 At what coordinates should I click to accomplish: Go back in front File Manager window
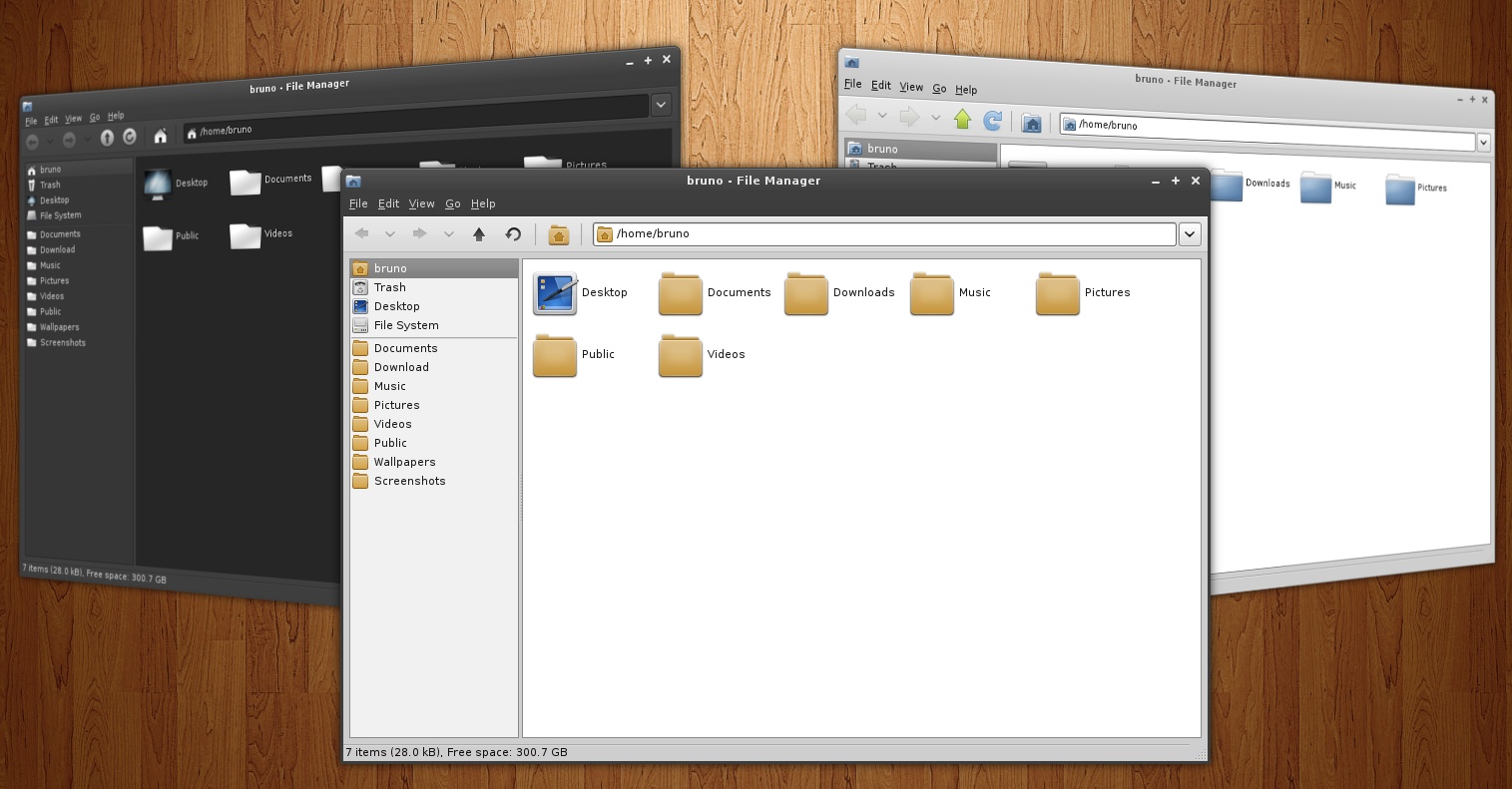point(361,233)
